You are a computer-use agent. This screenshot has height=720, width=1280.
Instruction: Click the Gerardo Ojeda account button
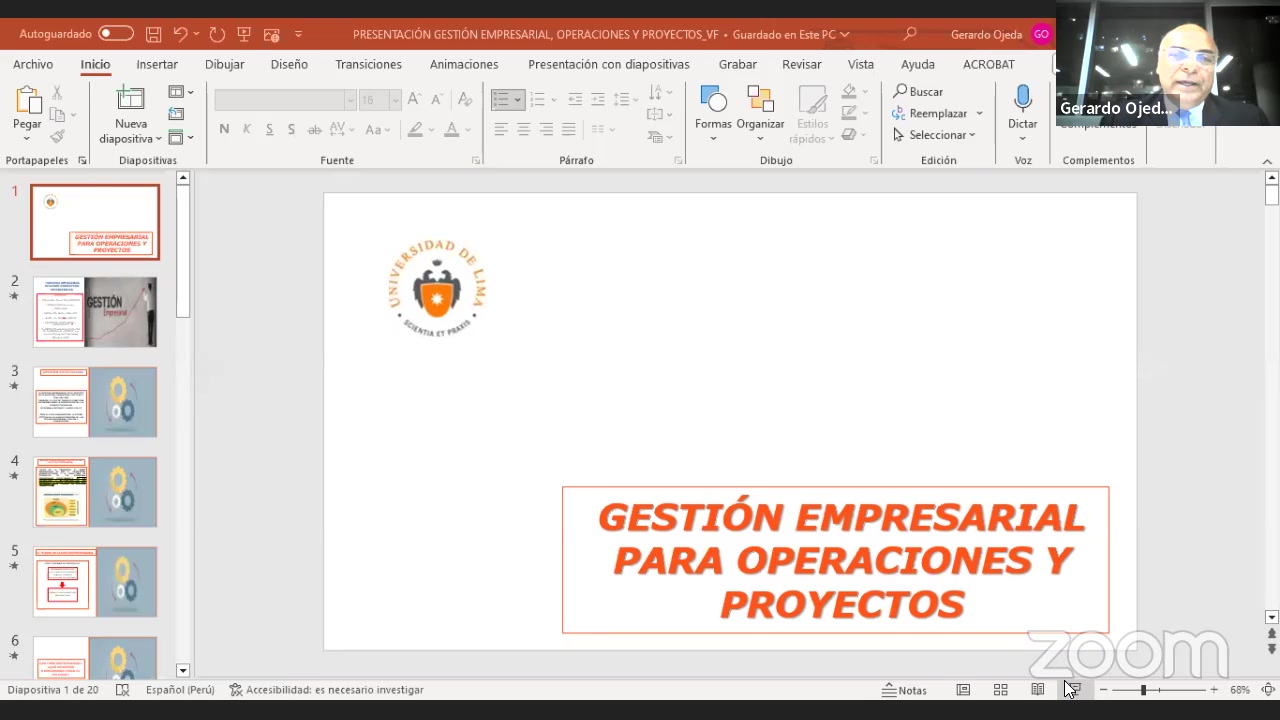point(1000,34)
